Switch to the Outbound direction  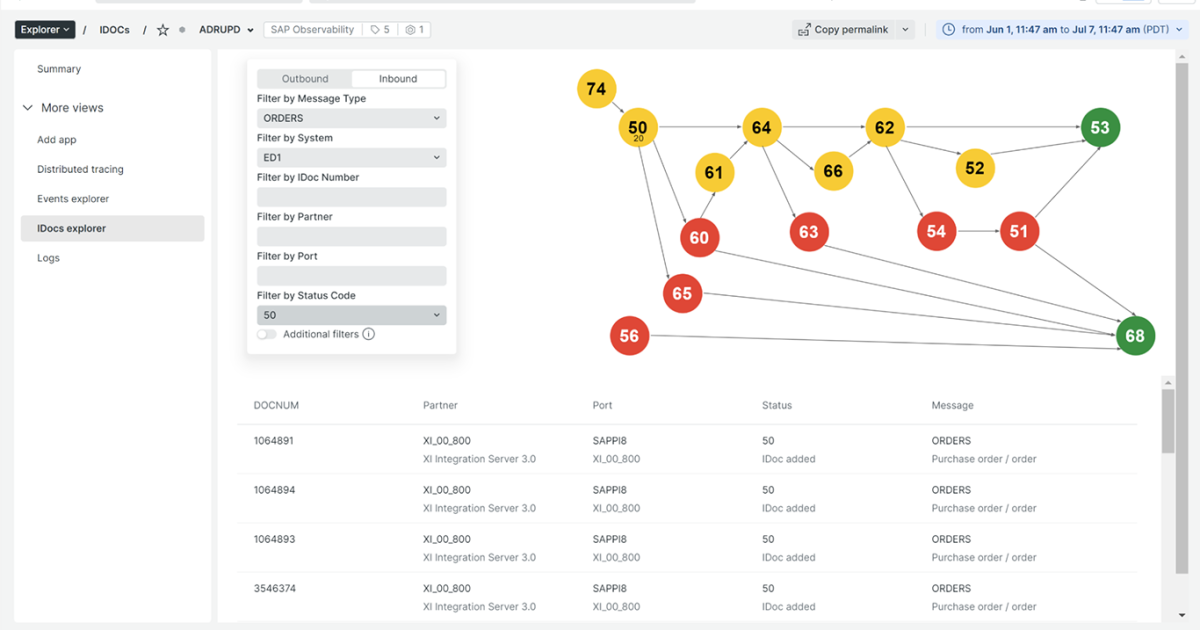pos(305,79)
